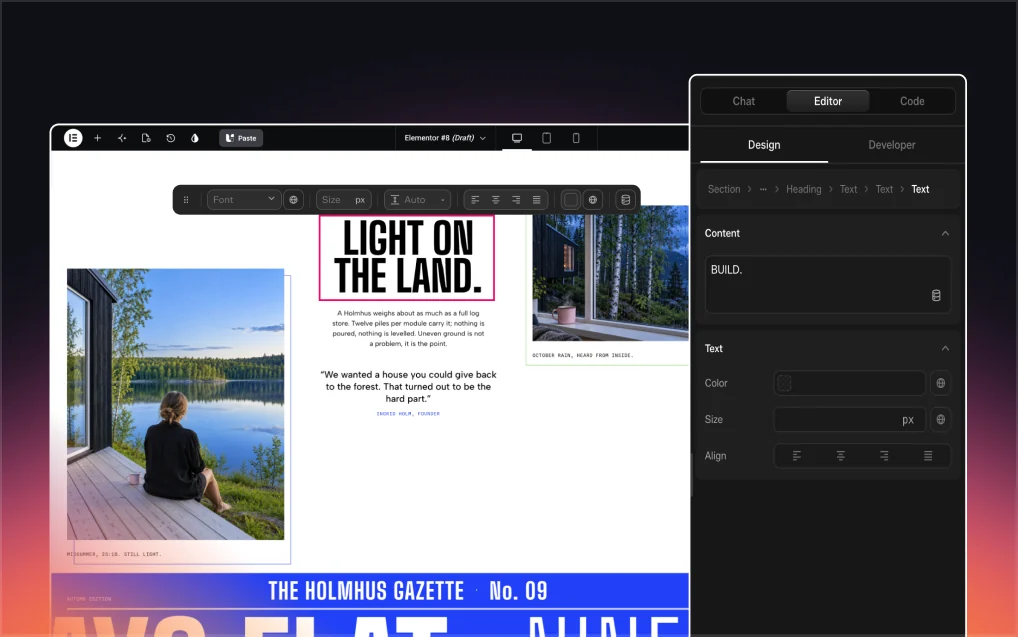Click the database icon in the Content field
The width and height of the screenshot is (1018, 637).
[x=936, y=295]
